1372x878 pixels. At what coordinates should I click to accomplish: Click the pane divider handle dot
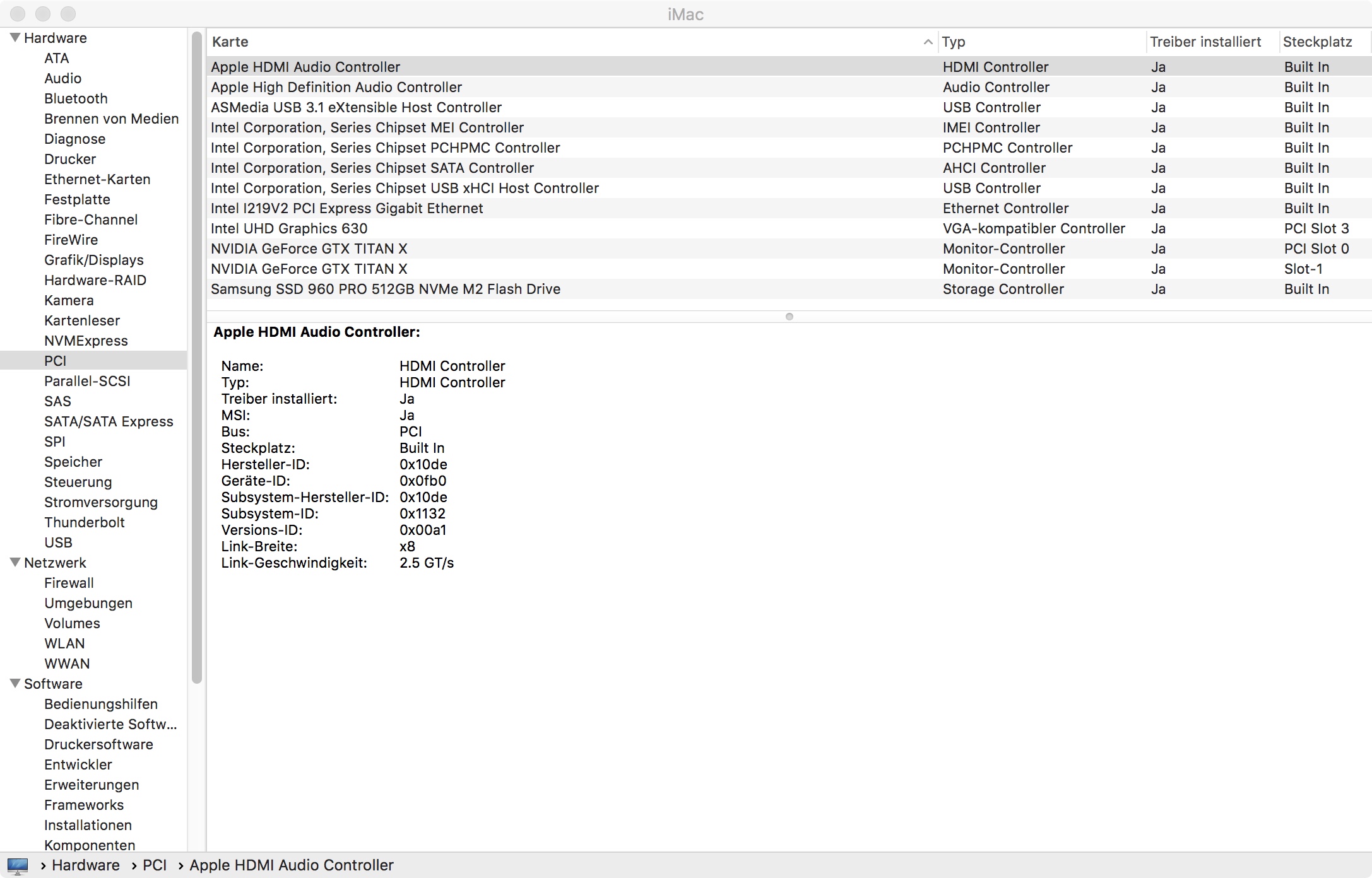click(x=789, y=317)
